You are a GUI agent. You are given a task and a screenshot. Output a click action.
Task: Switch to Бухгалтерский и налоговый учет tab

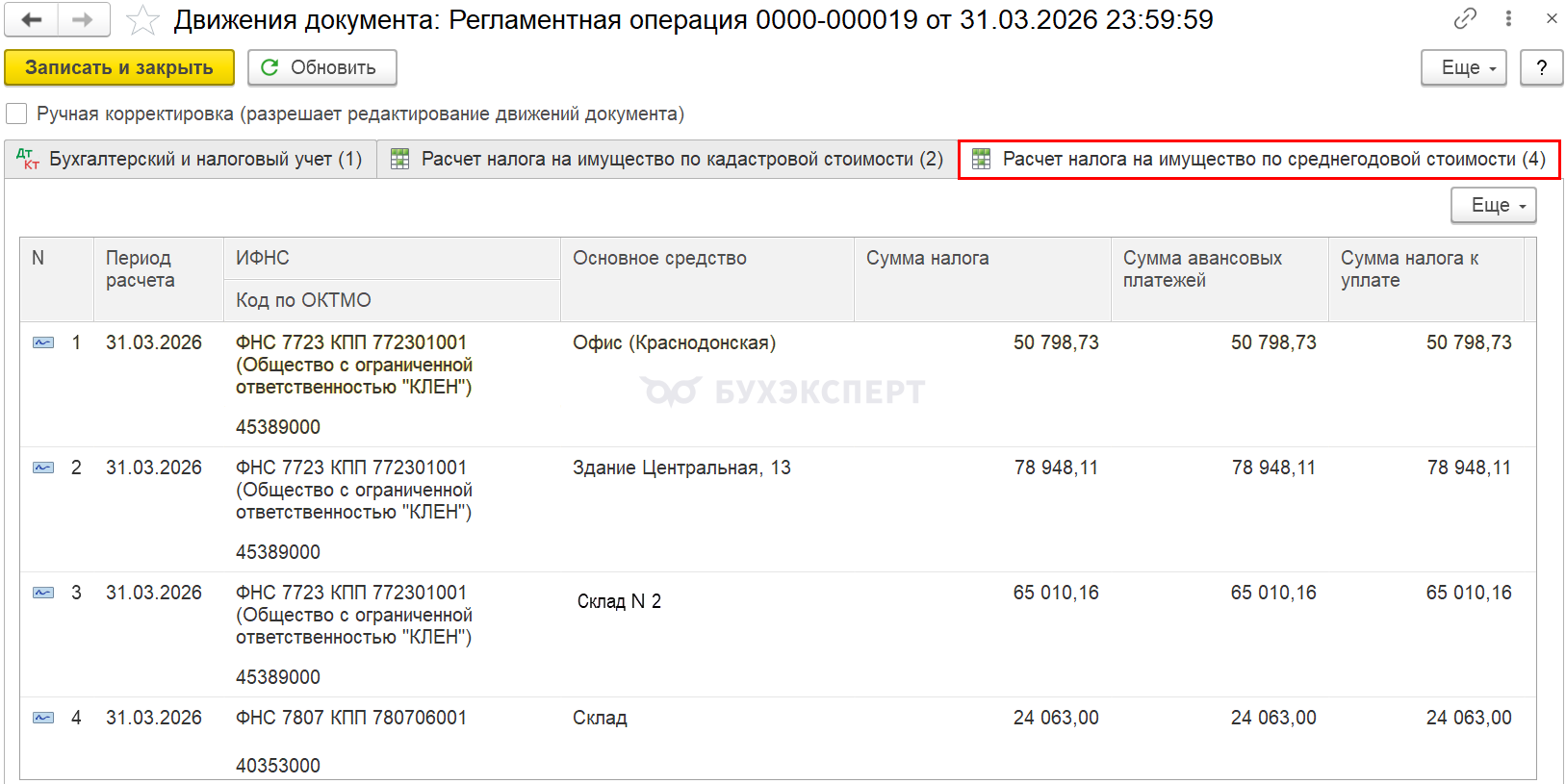click(191, 160)
